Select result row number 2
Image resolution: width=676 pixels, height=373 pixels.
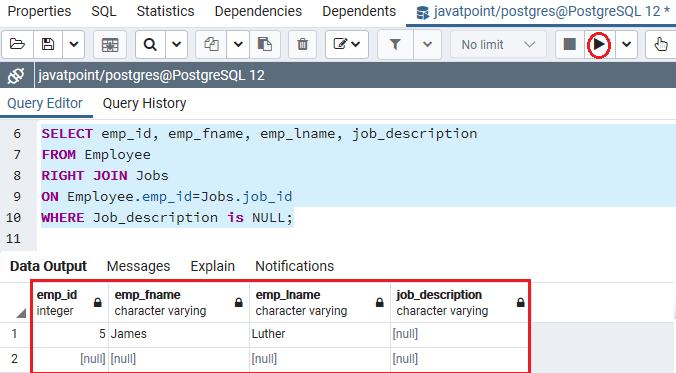click(15, 359)
